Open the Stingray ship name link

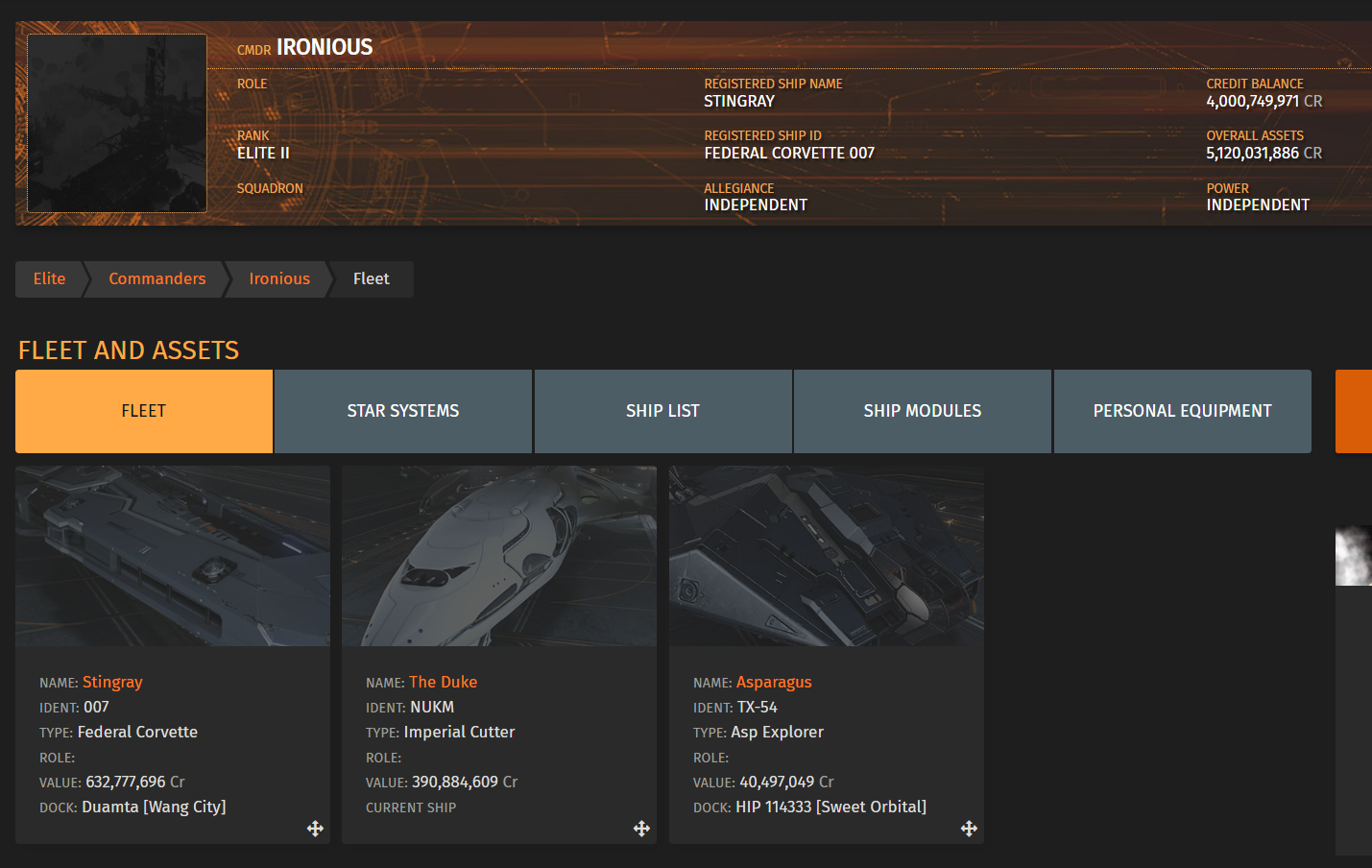(x=112, y=682)
